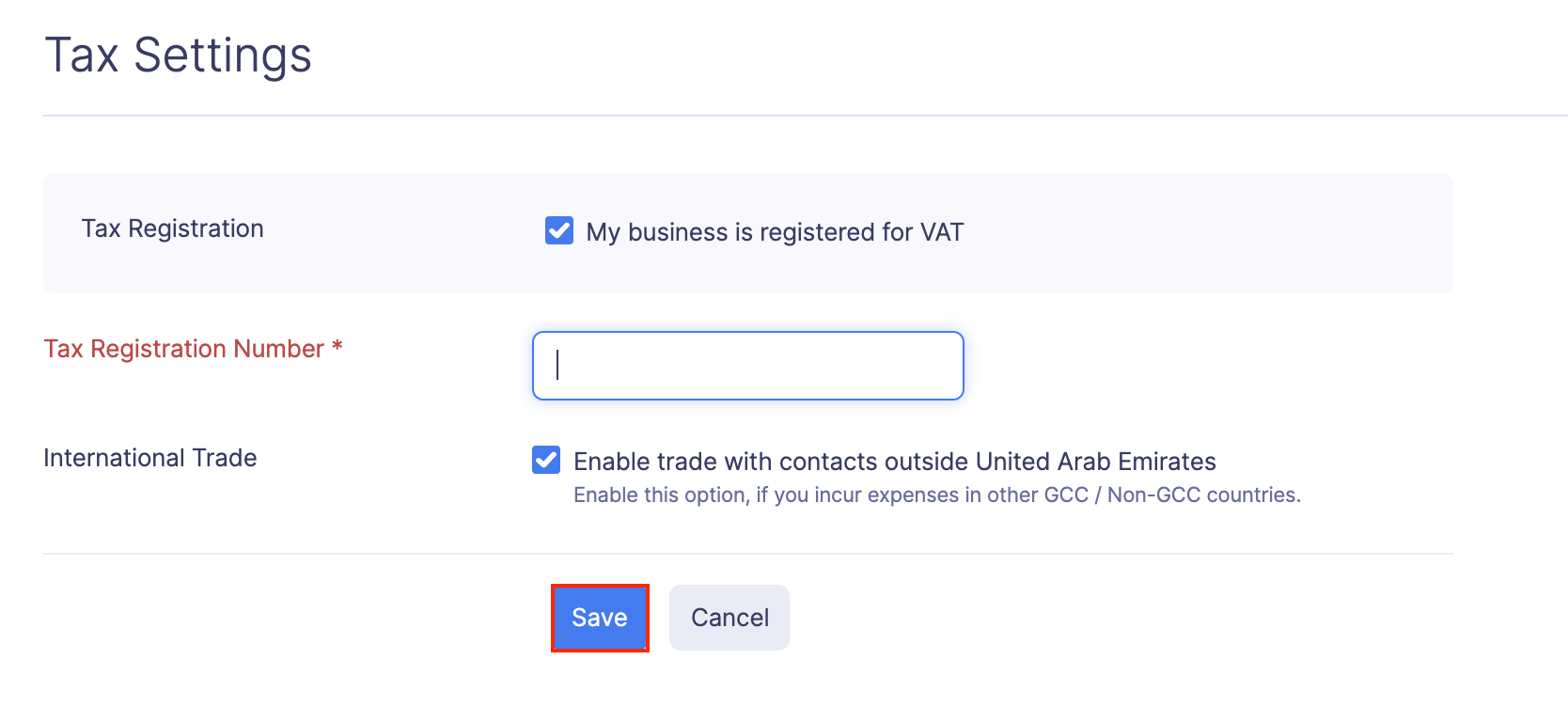
Task: Cancel the tax settings changes
Action: [729, 618]
